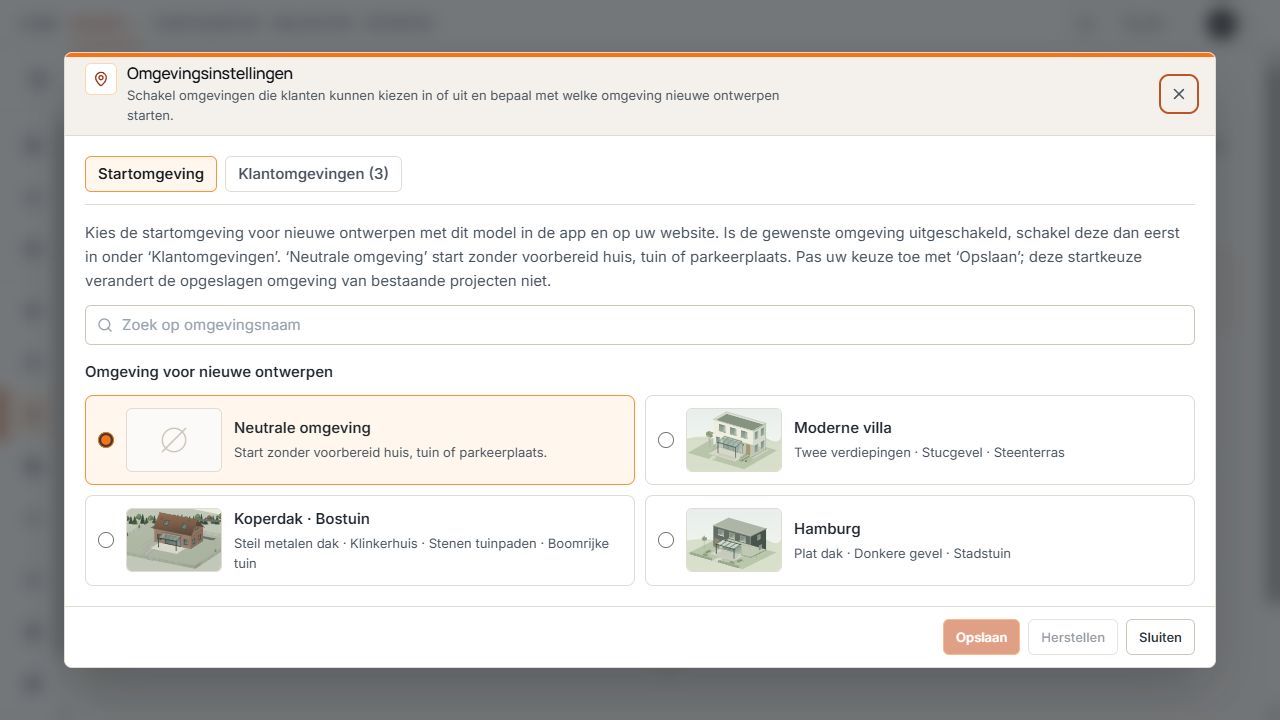Image resolution: width=1280 pixels, height=720 pixels.
Task: Click the 'Moderne villa' title text
Action: coord(843,428)
